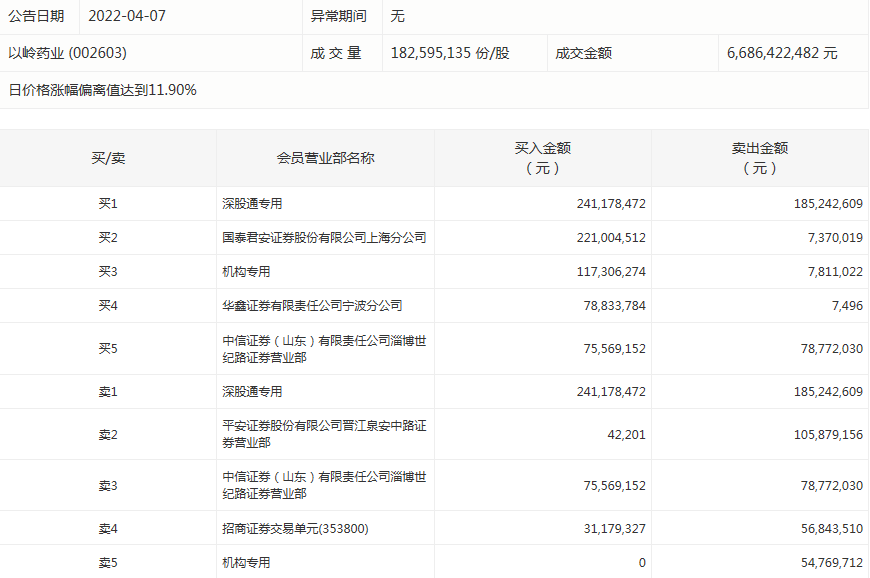The width and height of the screenshot is (870, 578).
Task: Select buy amount 241,178,472 in 买1 row
Action: 611,204
